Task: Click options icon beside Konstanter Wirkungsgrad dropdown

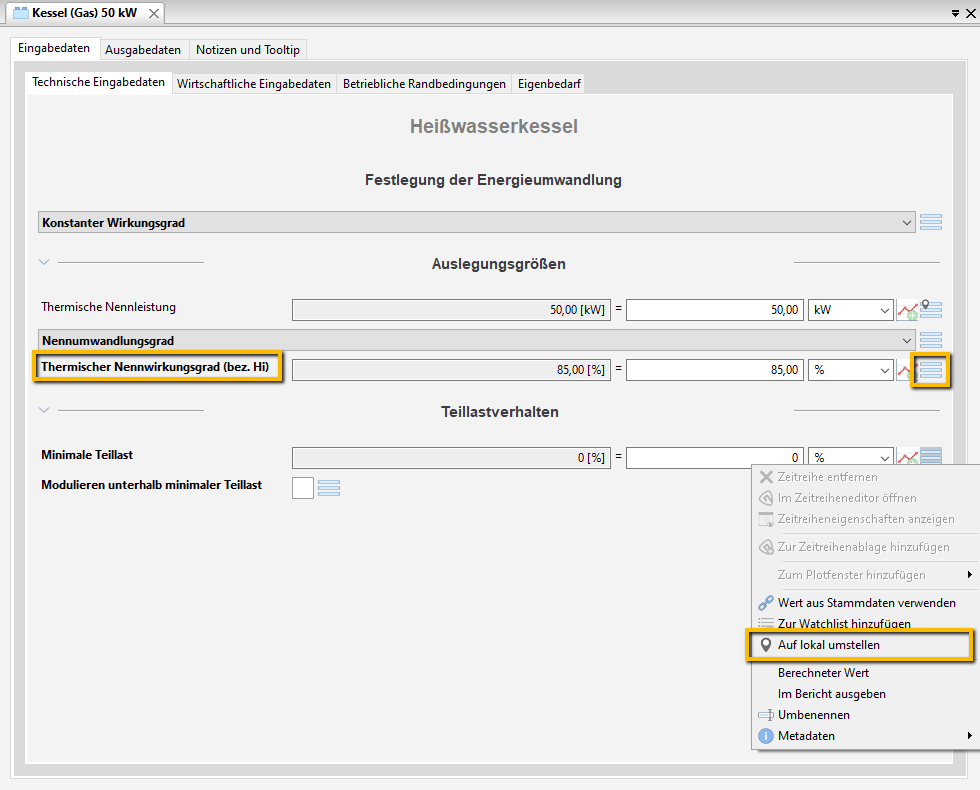Action: click(x=931, y=223)
